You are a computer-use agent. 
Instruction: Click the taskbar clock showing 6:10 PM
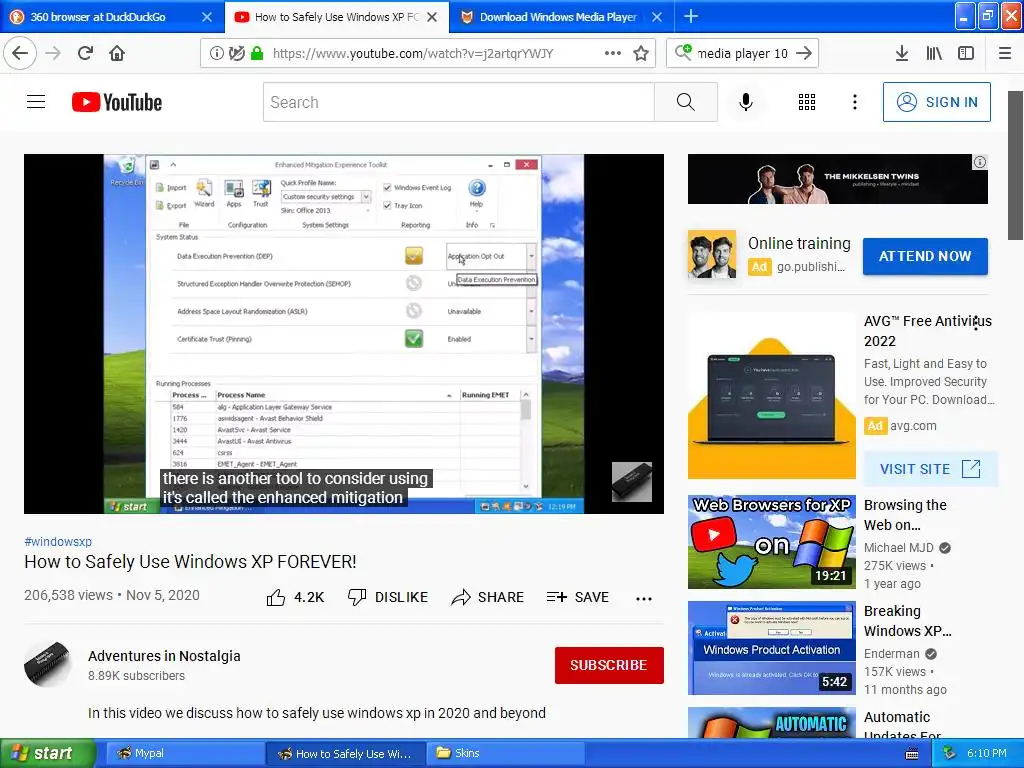986,753
